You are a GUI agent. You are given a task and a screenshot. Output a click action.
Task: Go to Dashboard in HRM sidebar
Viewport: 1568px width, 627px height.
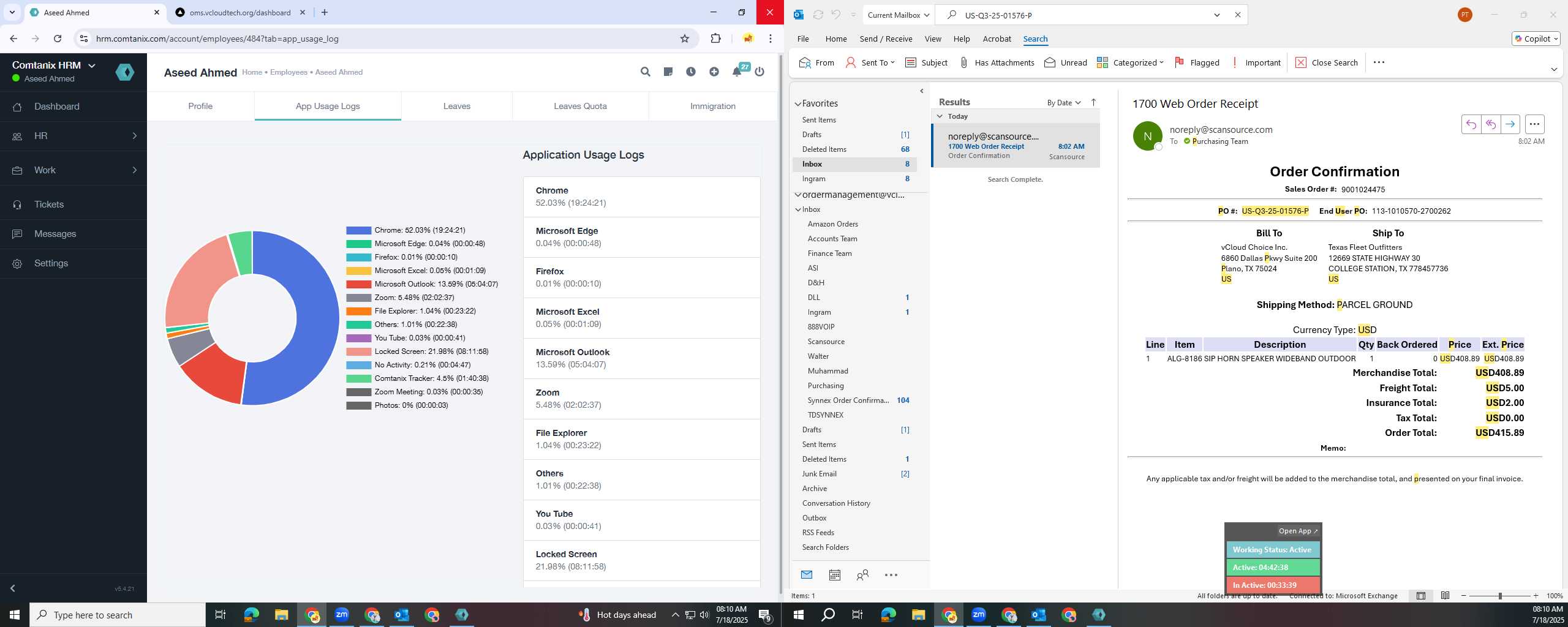73,107
